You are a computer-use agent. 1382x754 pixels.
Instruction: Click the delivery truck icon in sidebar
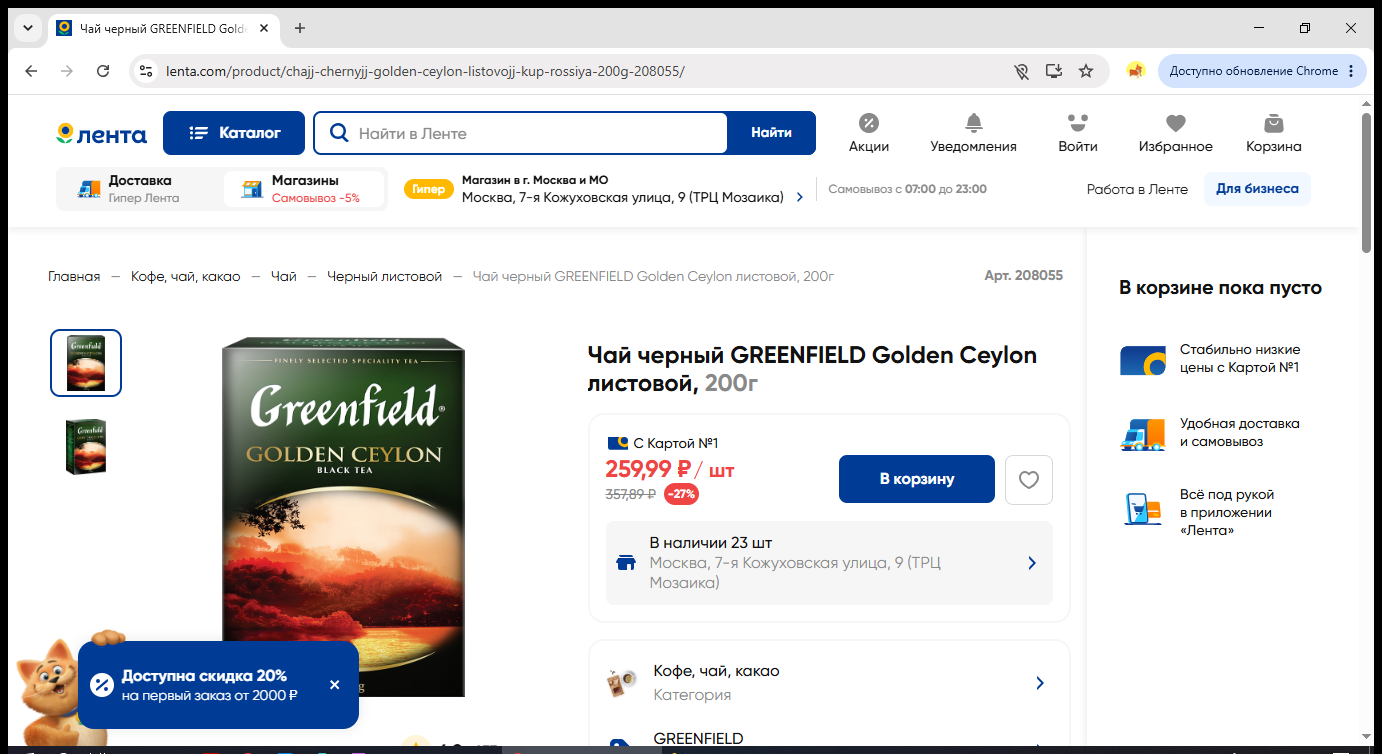(1142, 434)
